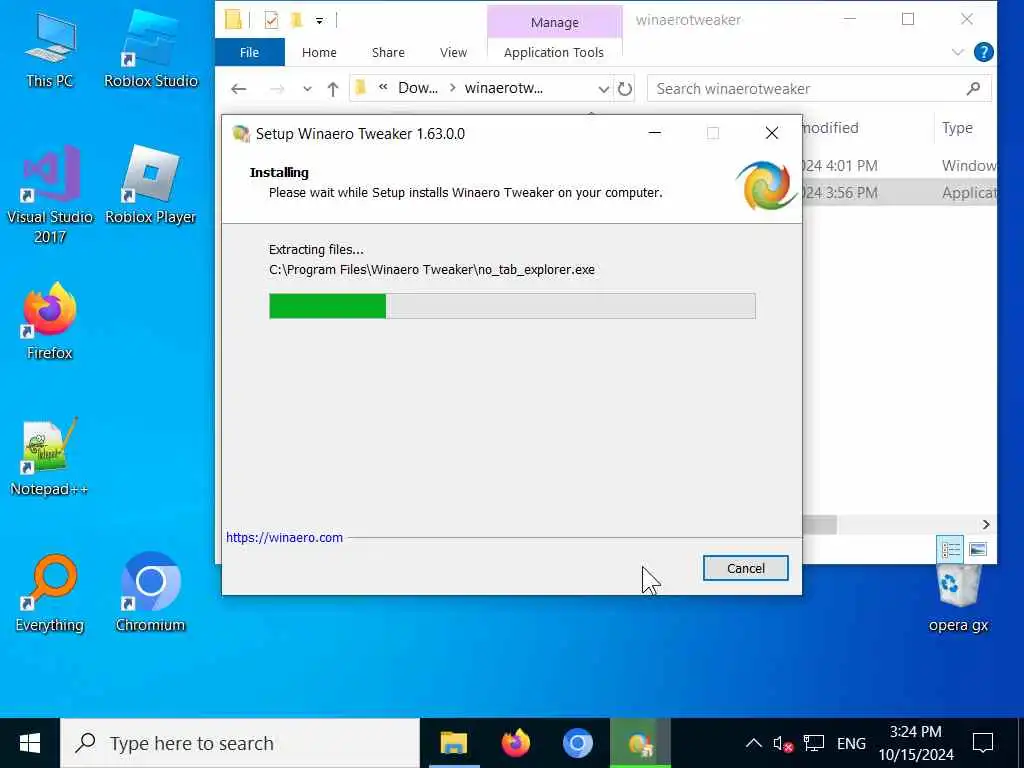Click the setup window title icon
The image size is (1024, 768).
coord(241,133)
